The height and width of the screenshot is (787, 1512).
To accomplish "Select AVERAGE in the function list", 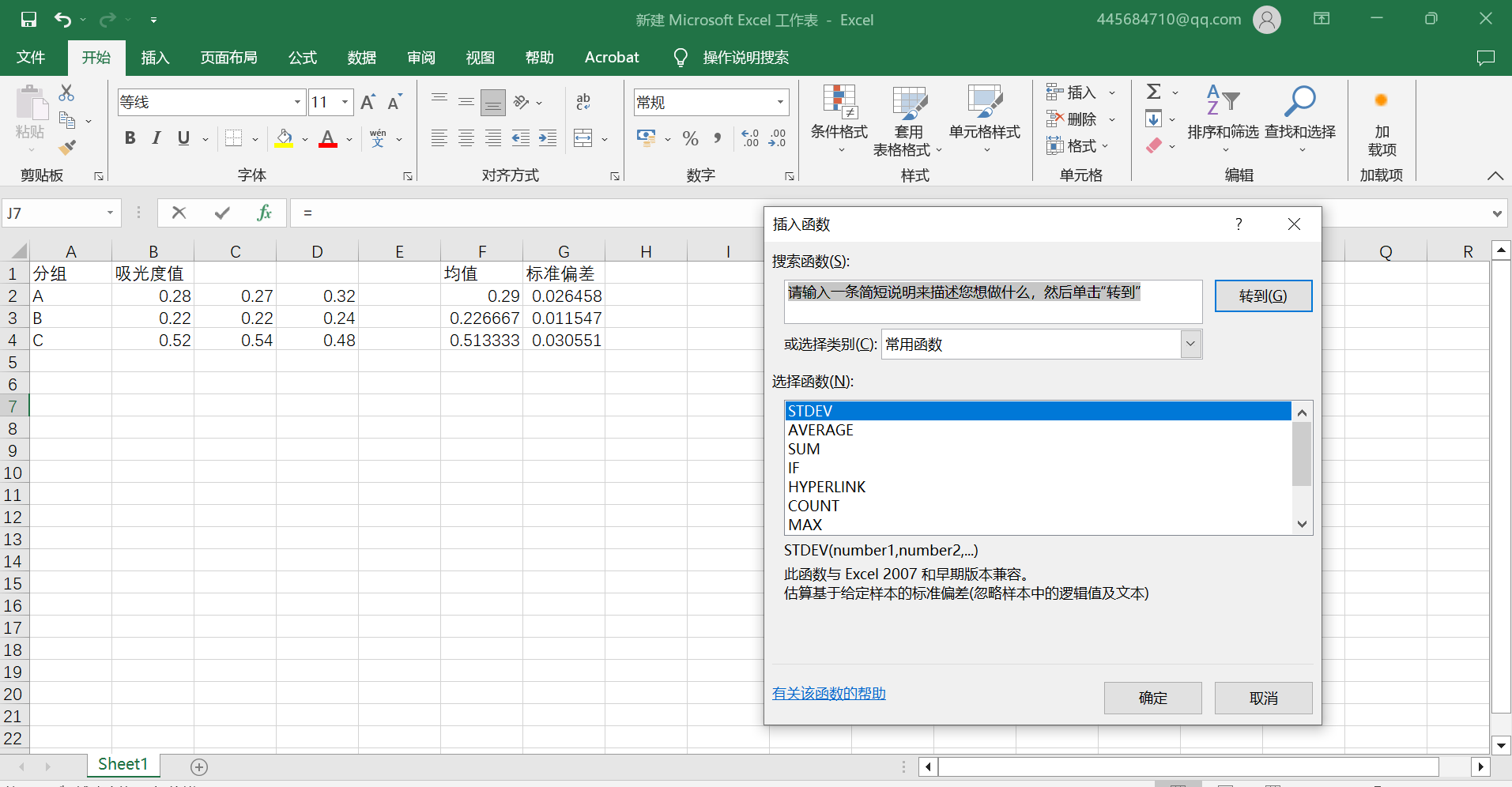I will (820, 430).
